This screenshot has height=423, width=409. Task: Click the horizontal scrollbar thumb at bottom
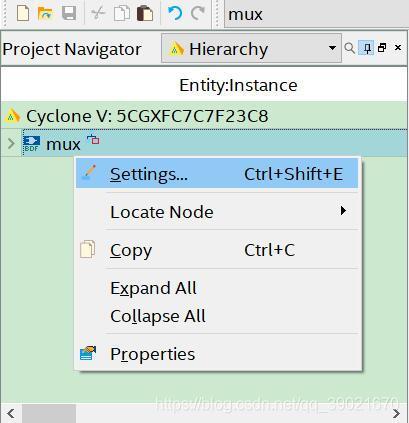49,414
